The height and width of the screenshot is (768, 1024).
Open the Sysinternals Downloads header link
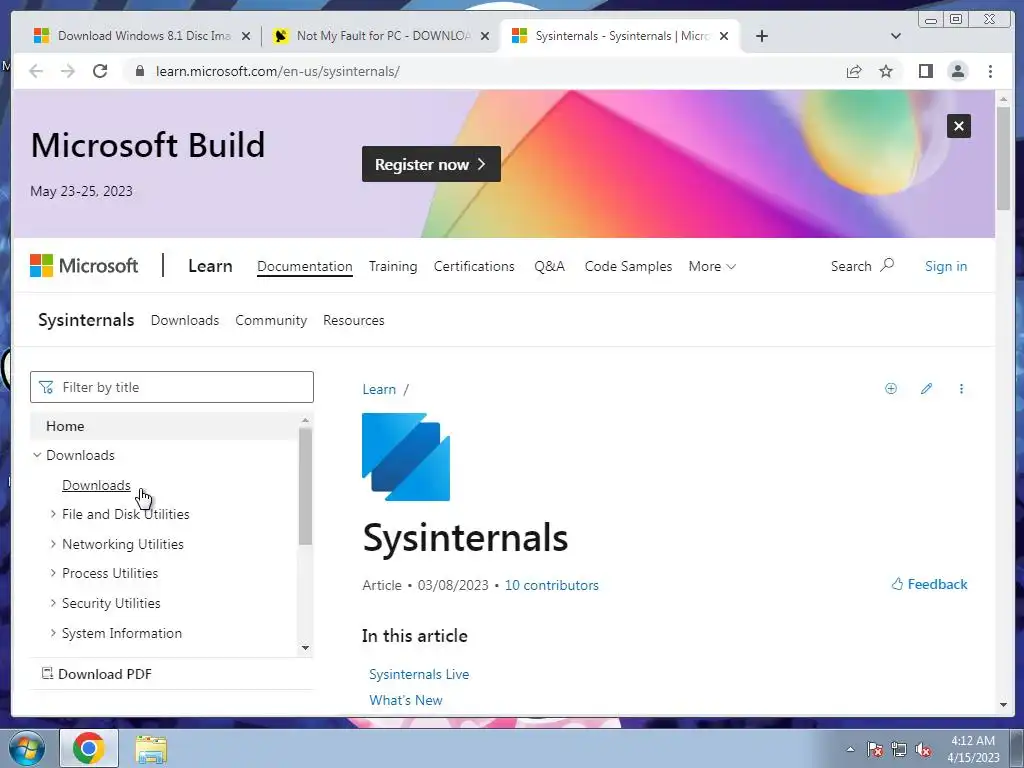click(x=185, y=320)
